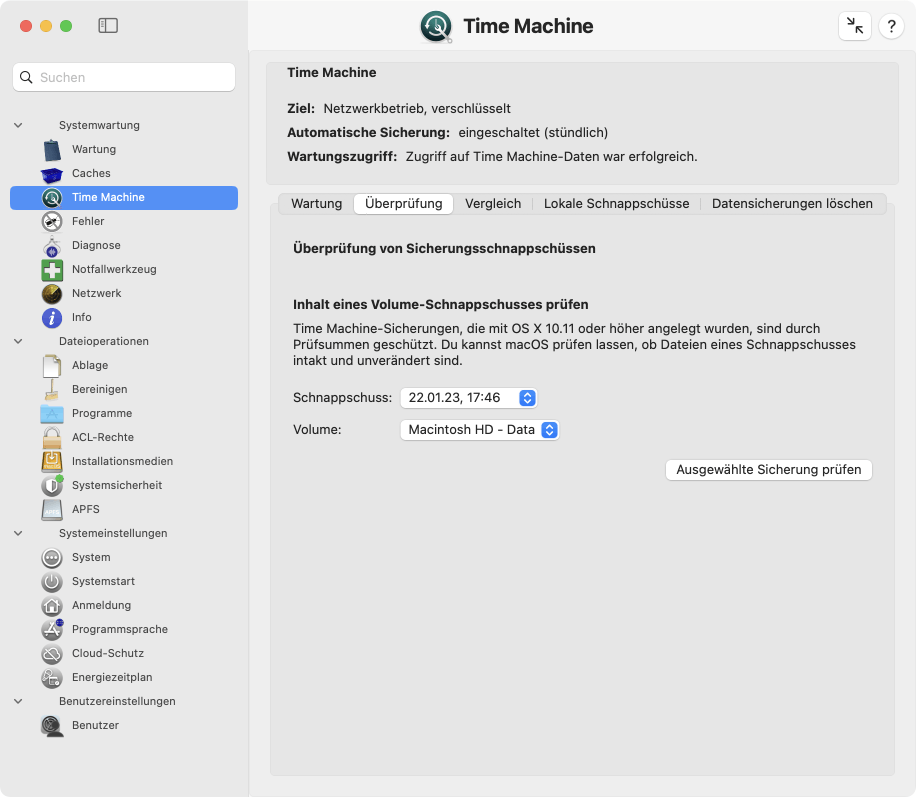Open the Datensicherungen löschen tab
This screenshot has width=916, height=797.
(792, 204)
